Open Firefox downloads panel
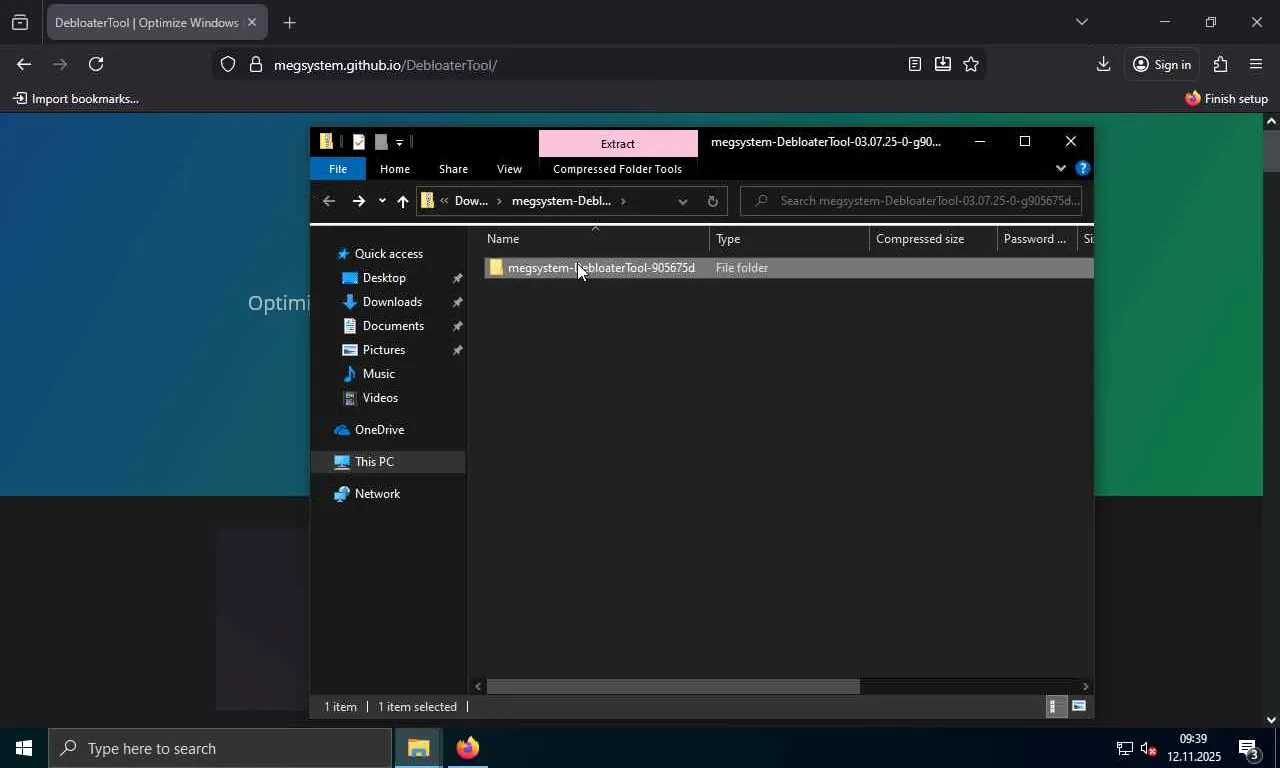The image size is (1280, 768). click(1103, 64)
